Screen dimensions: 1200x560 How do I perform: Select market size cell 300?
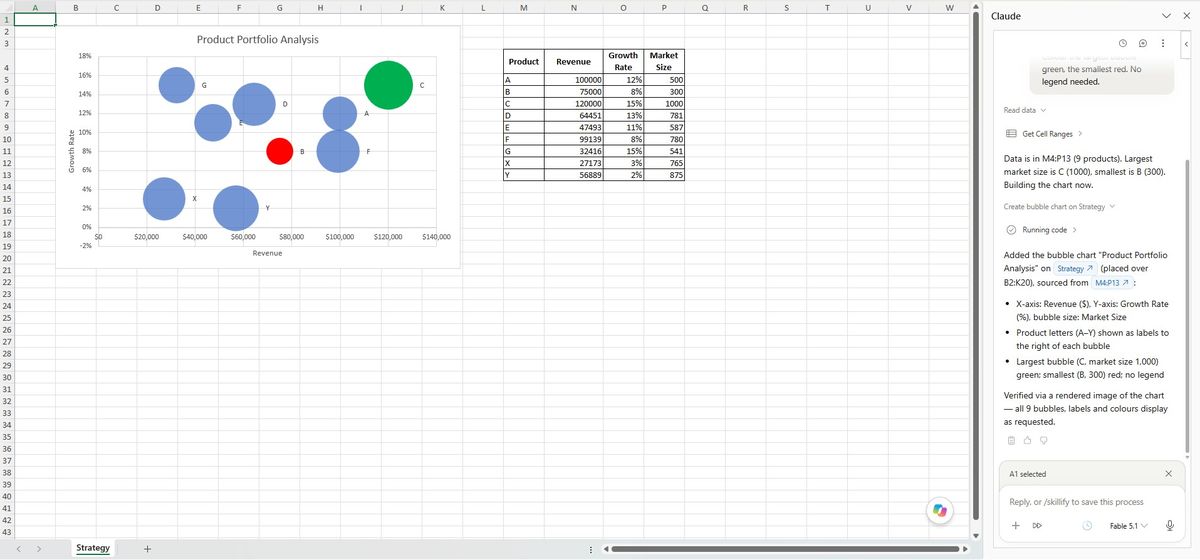tap(664, 92)
